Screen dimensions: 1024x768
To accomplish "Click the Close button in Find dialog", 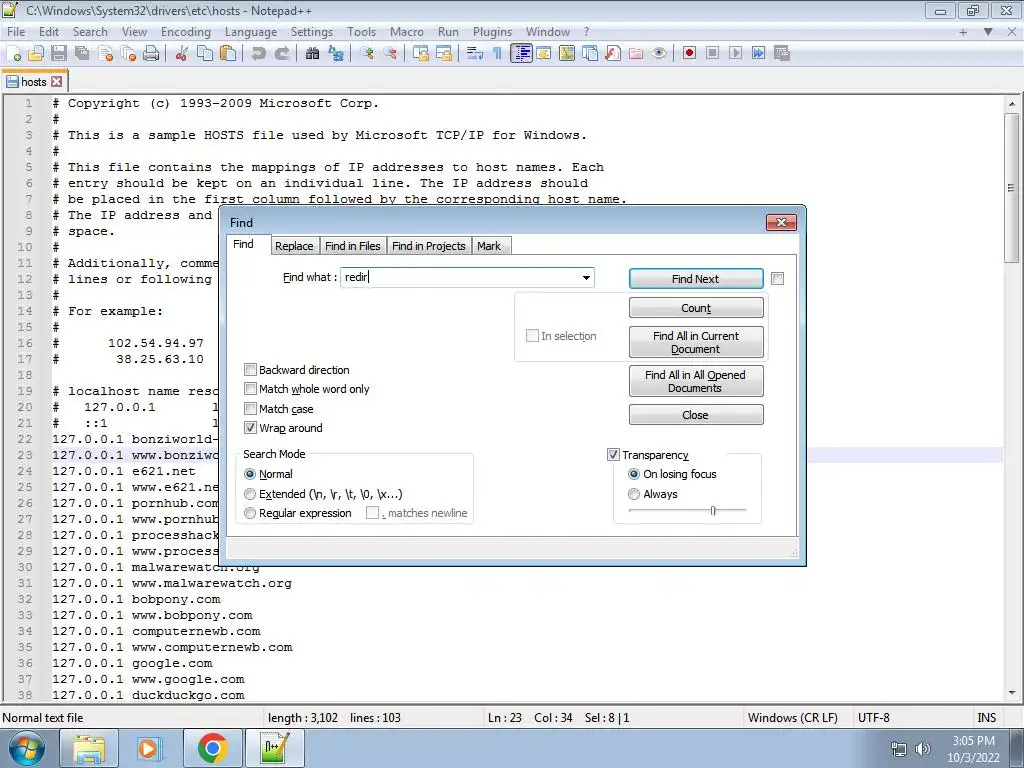I will tap(696, 415).
